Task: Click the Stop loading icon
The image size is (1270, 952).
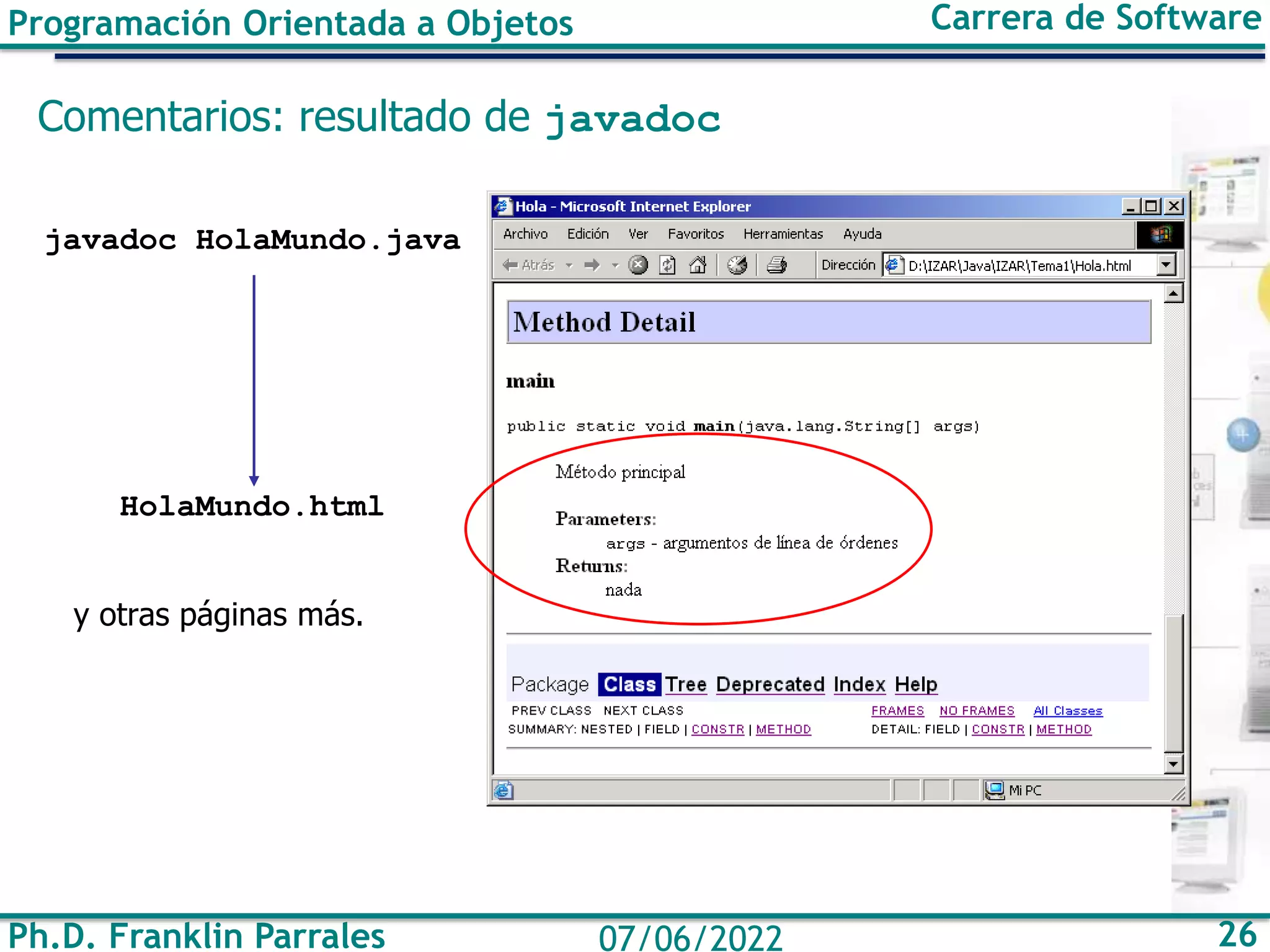Action: (x=637, y=265)
